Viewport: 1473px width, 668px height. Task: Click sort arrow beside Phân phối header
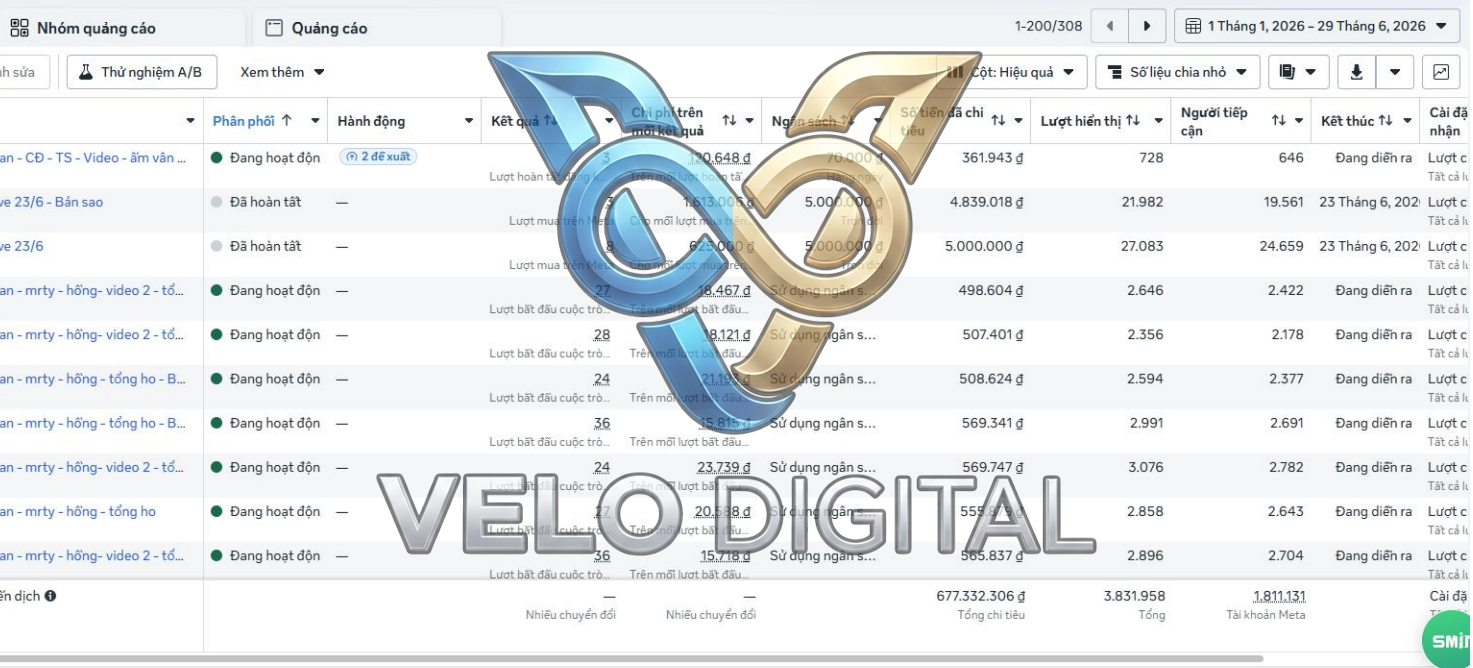click(x=287, y=121)
